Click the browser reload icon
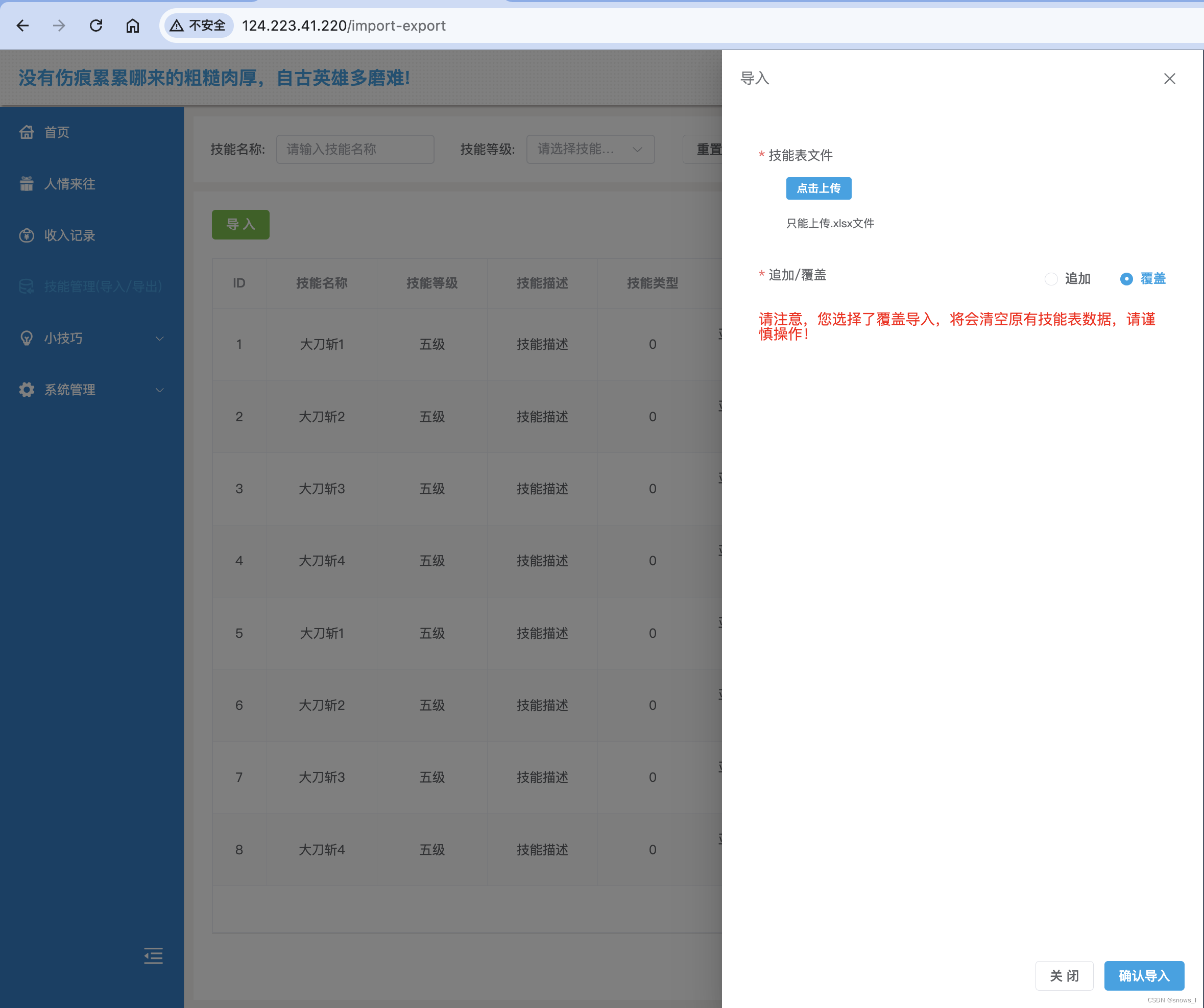Image resolution: width=1204 pixels, height=1008 pixels. (96, 26)
